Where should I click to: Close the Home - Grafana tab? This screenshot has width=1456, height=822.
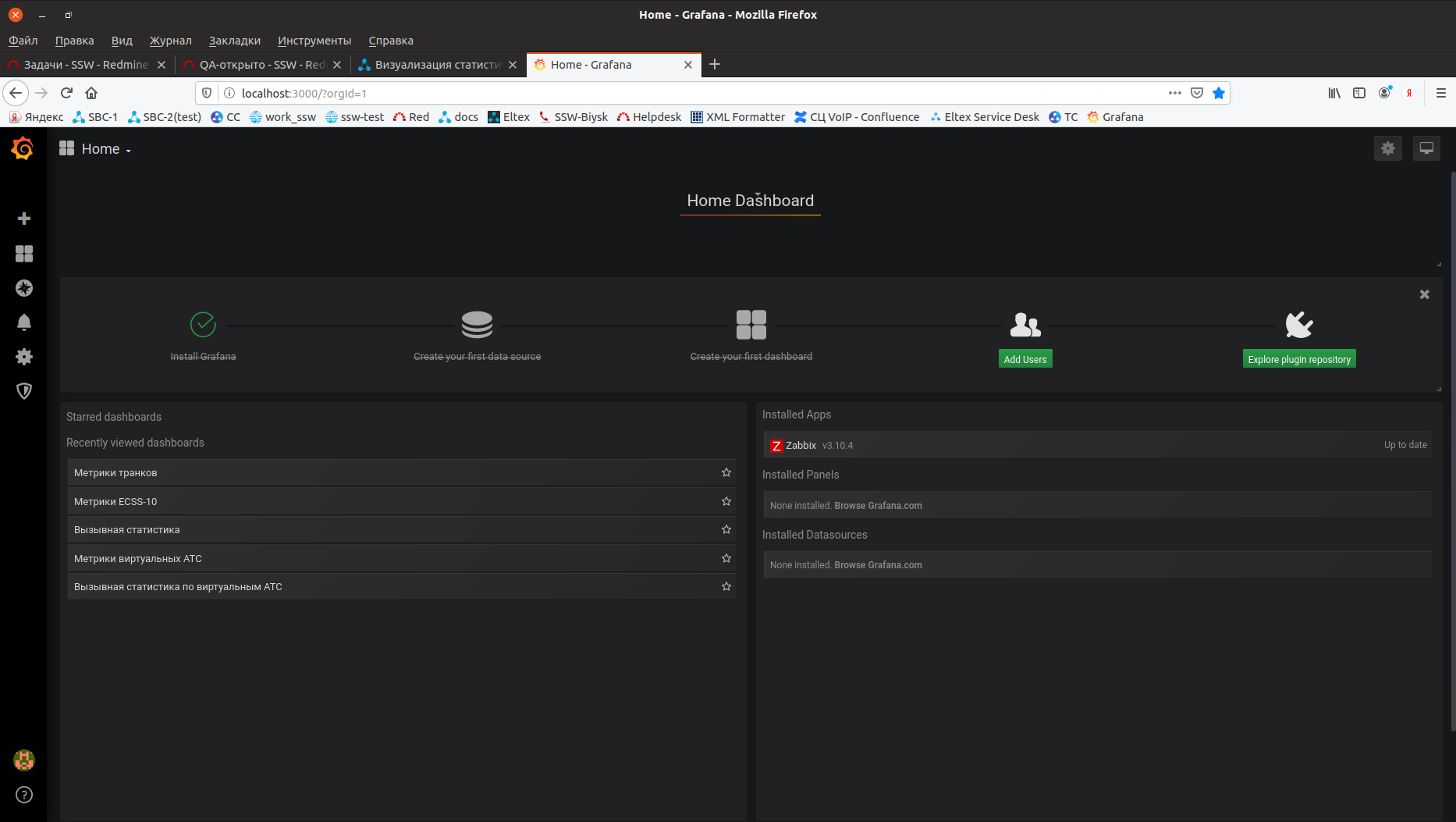pos(688,65)
